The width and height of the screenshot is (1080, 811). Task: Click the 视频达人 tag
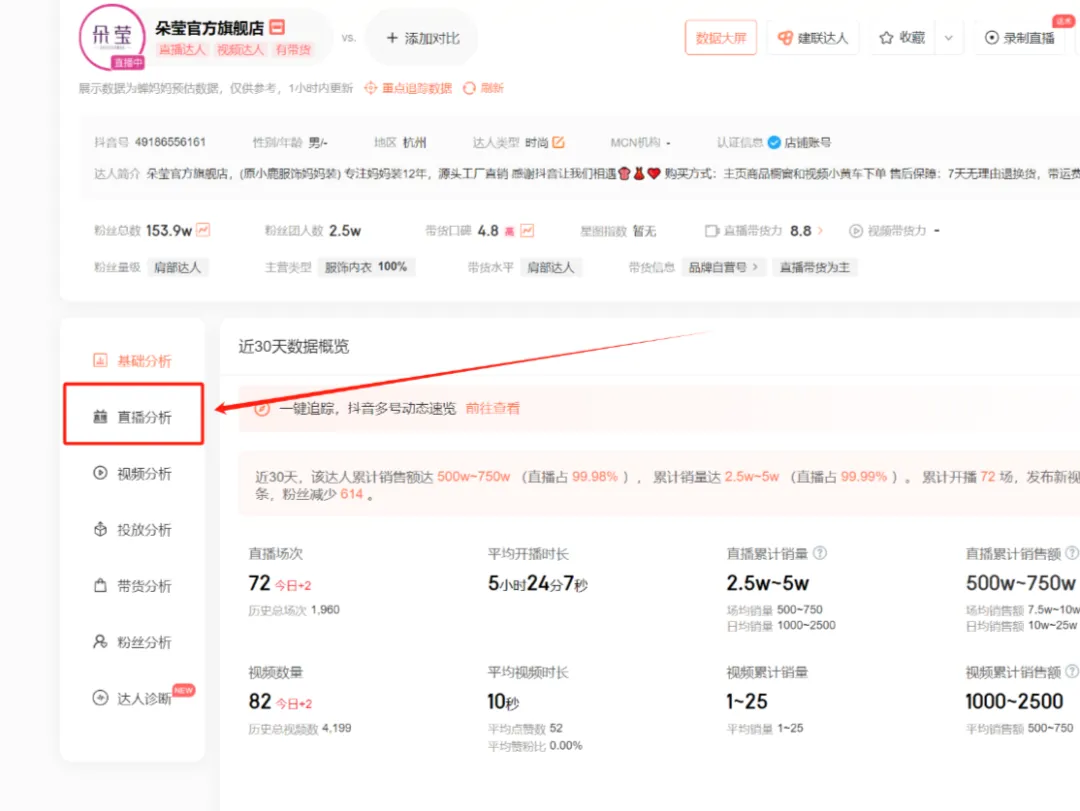pos(240,50)
